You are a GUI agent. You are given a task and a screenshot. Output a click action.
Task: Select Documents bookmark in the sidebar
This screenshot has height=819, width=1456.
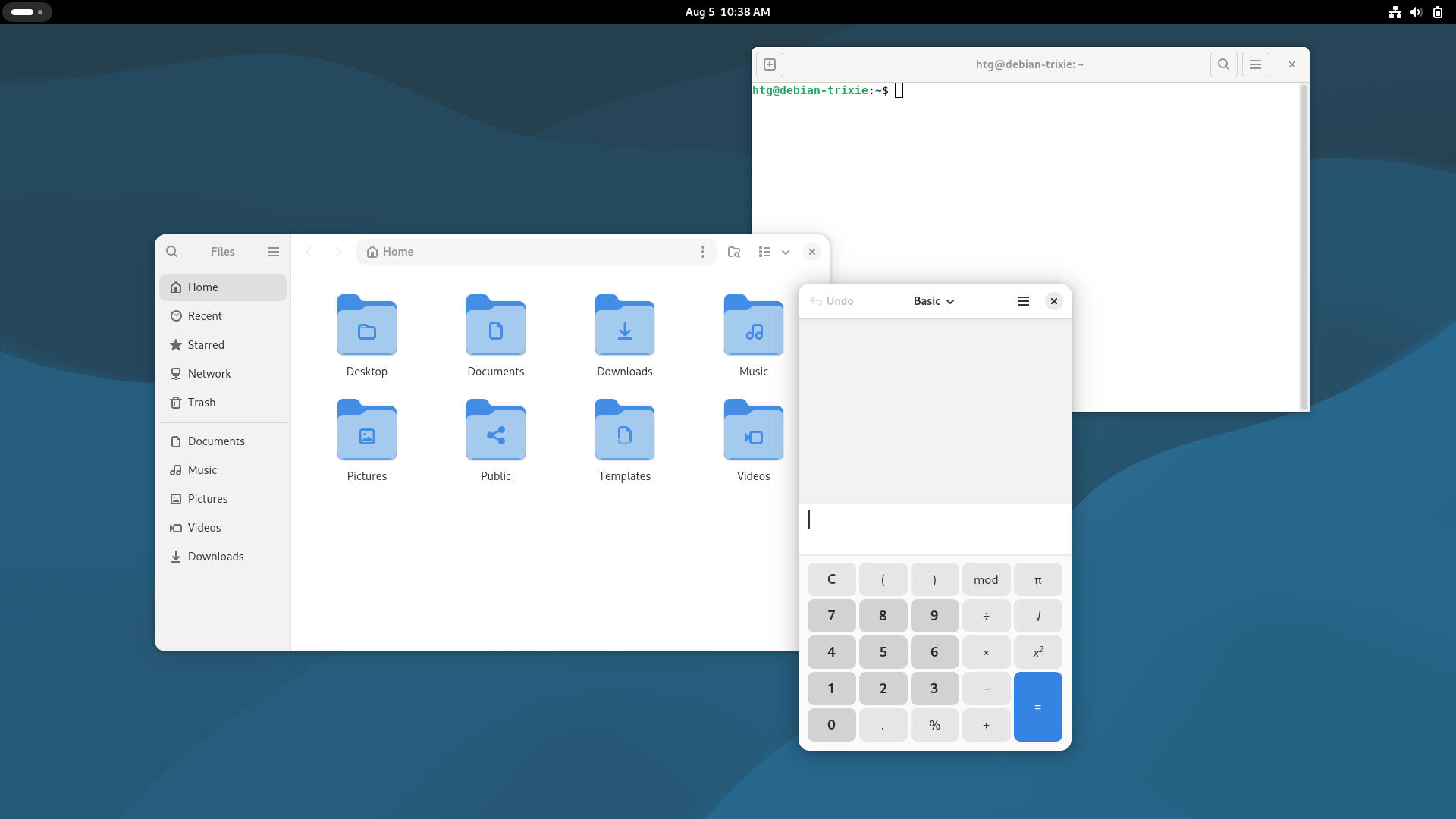tap(223, 441)
